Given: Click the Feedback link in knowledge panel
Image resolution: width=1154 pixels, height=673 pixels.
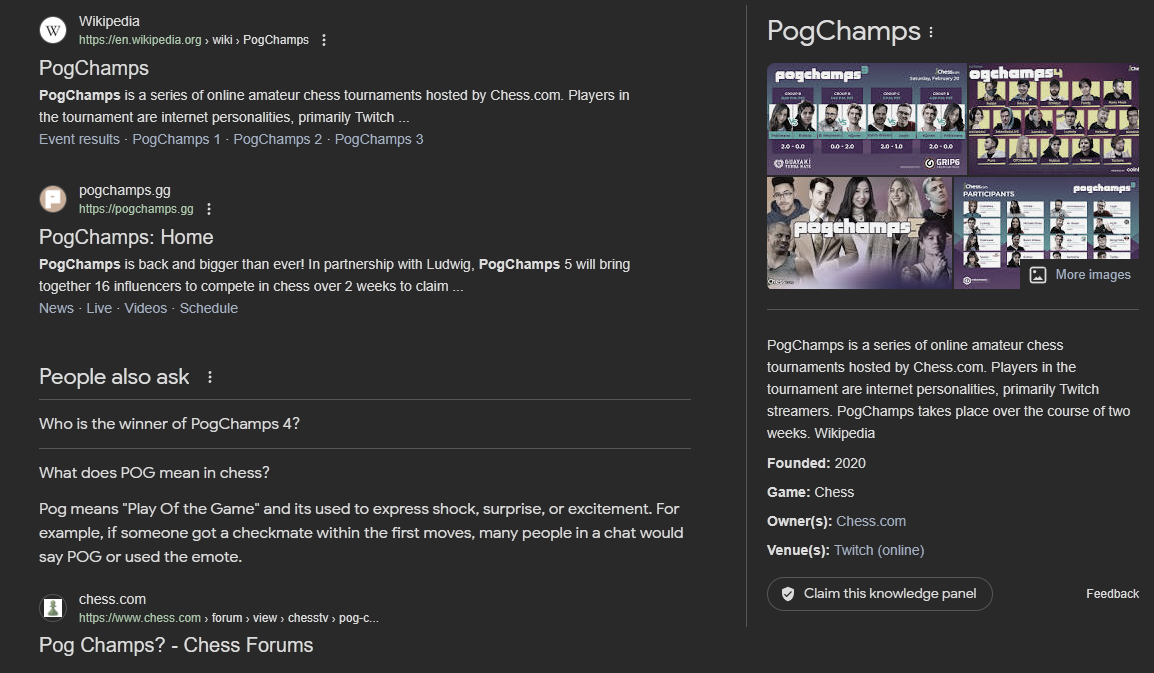Looking at the screenshot, I should tap(1112, 594).
